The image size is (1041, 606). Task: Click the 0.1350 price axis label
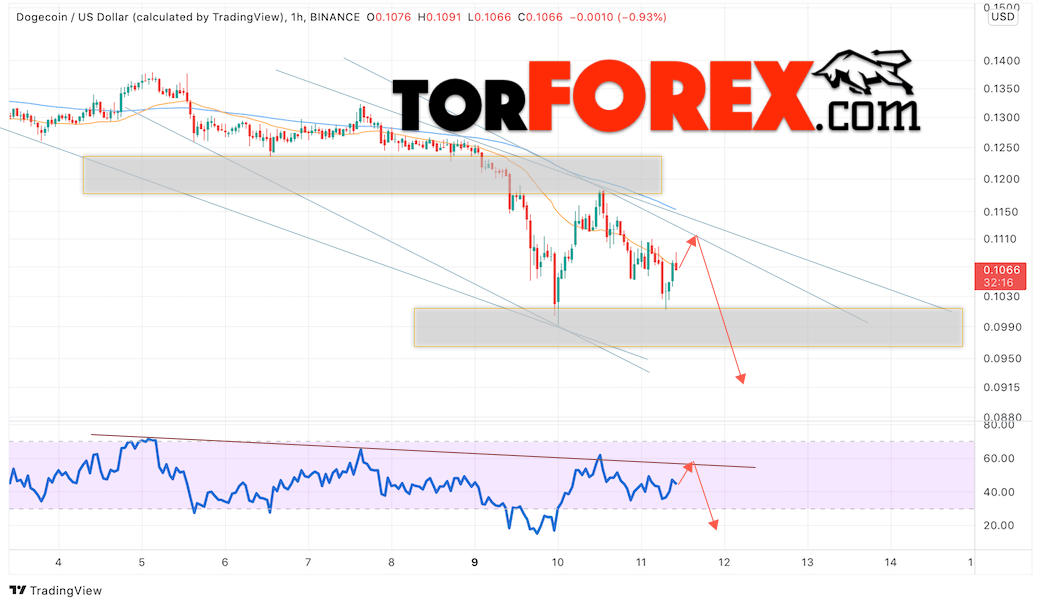(1001, 89)
